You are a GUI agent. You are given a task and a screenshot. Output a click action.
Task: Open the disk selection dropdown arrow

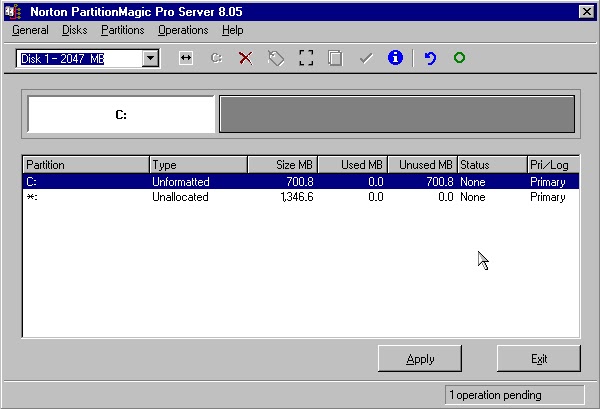[150, 58]
